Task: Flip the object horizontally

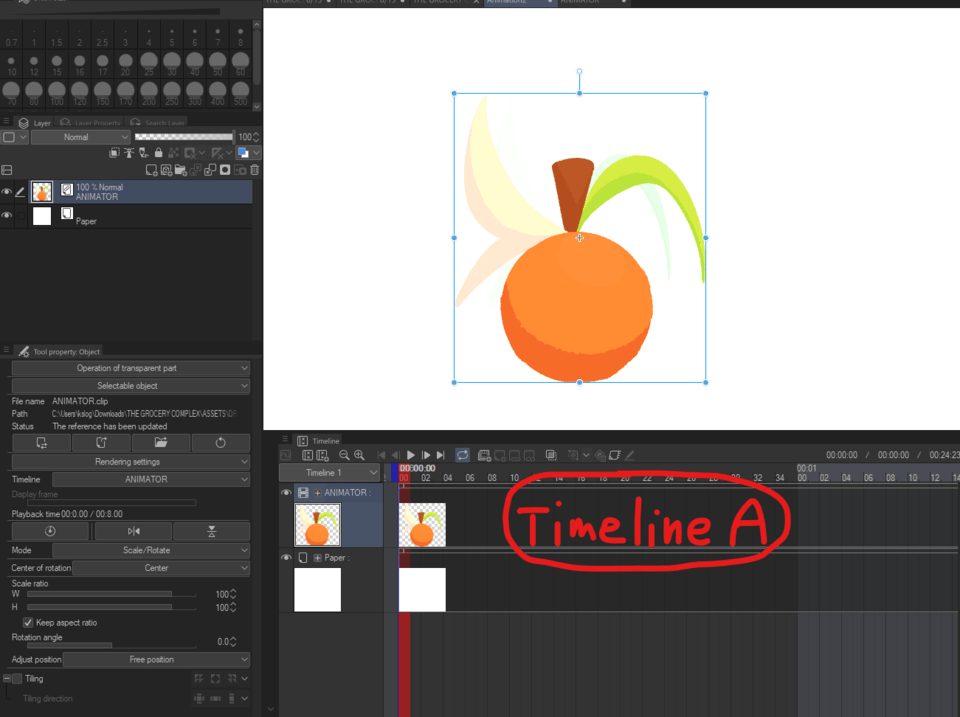Action: click(133, 531)
